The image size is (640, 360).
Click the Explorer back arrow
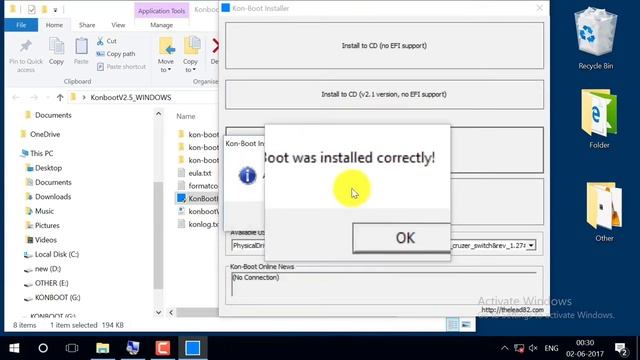[x=16, y=98]
